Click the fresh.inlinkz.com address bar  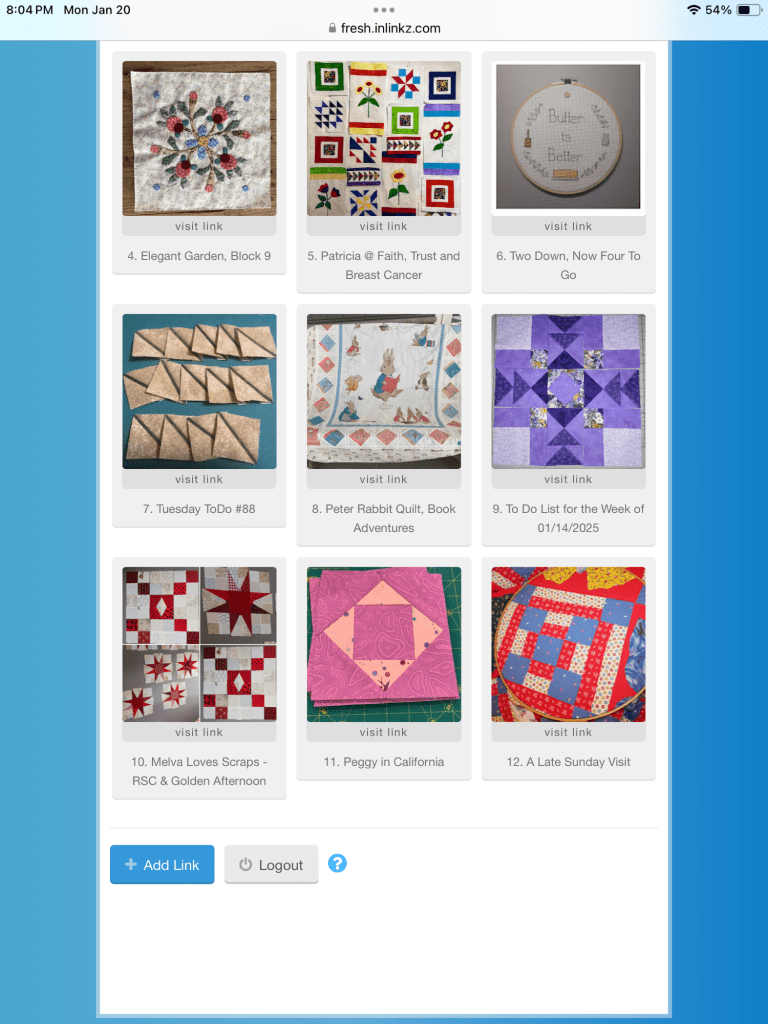pyautogui.click(x=384, y=28)
